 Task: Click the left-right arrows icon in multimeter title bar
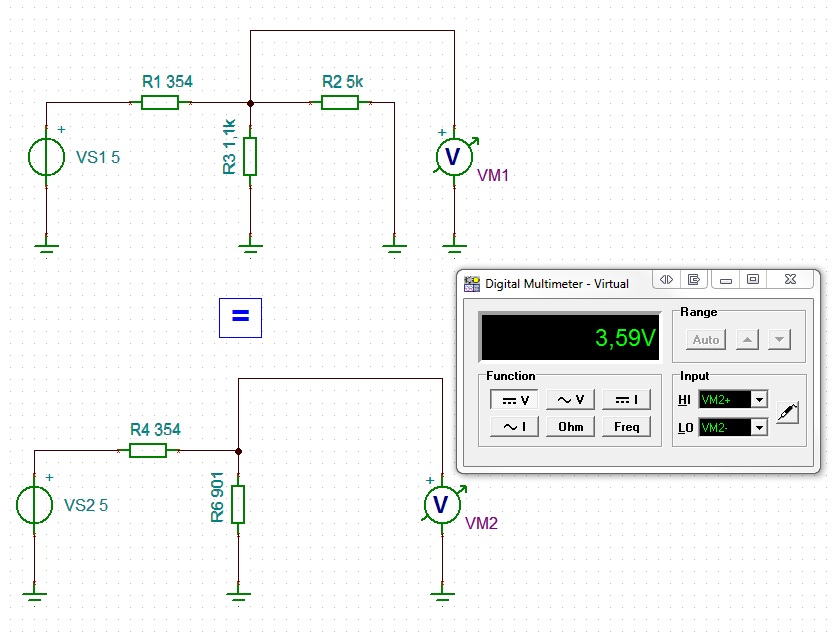666,279
